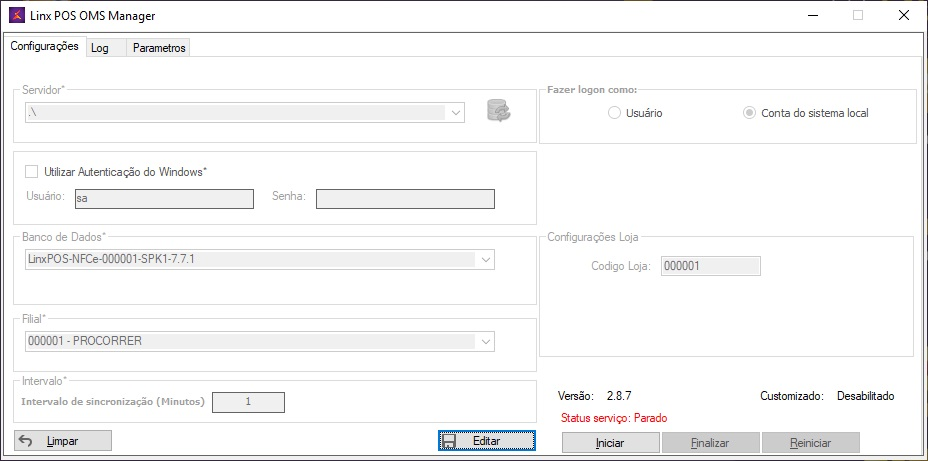Open the Parametros tab
This screenshot has width=928, height=461.
159,49
